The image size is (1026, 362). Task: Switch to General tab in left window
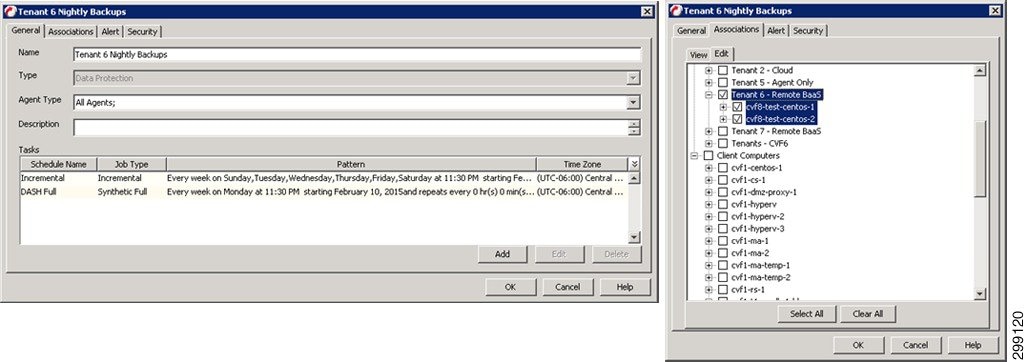point(26,30)
